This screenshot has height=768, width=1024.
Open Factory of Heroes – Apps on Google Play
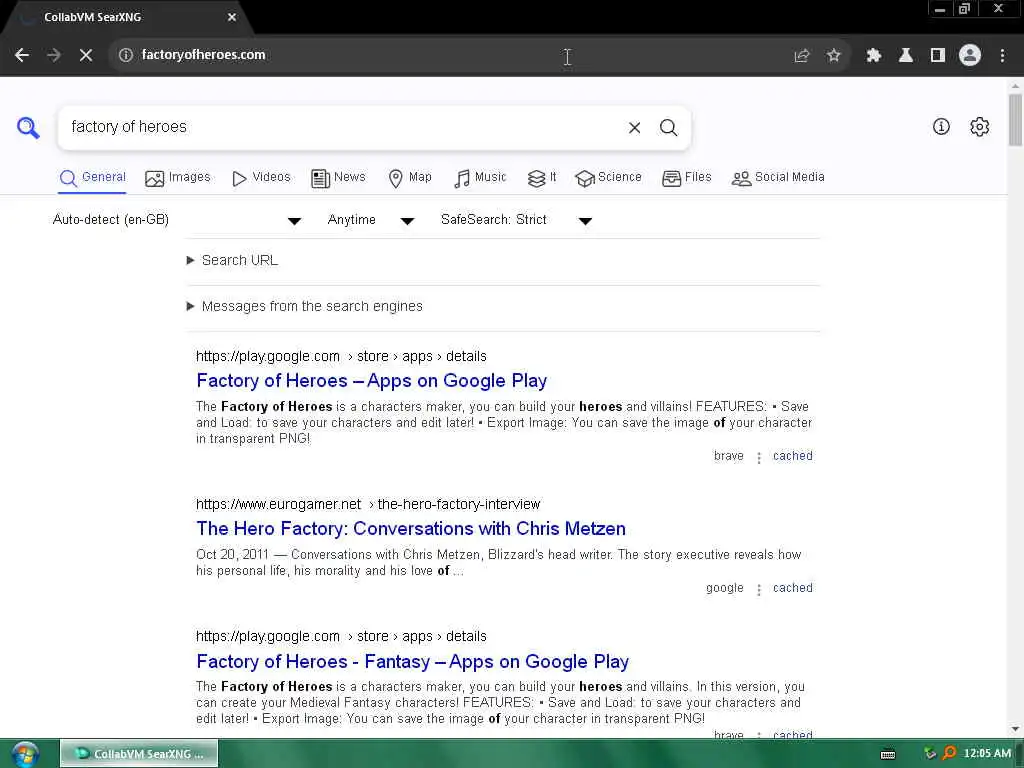372,381
